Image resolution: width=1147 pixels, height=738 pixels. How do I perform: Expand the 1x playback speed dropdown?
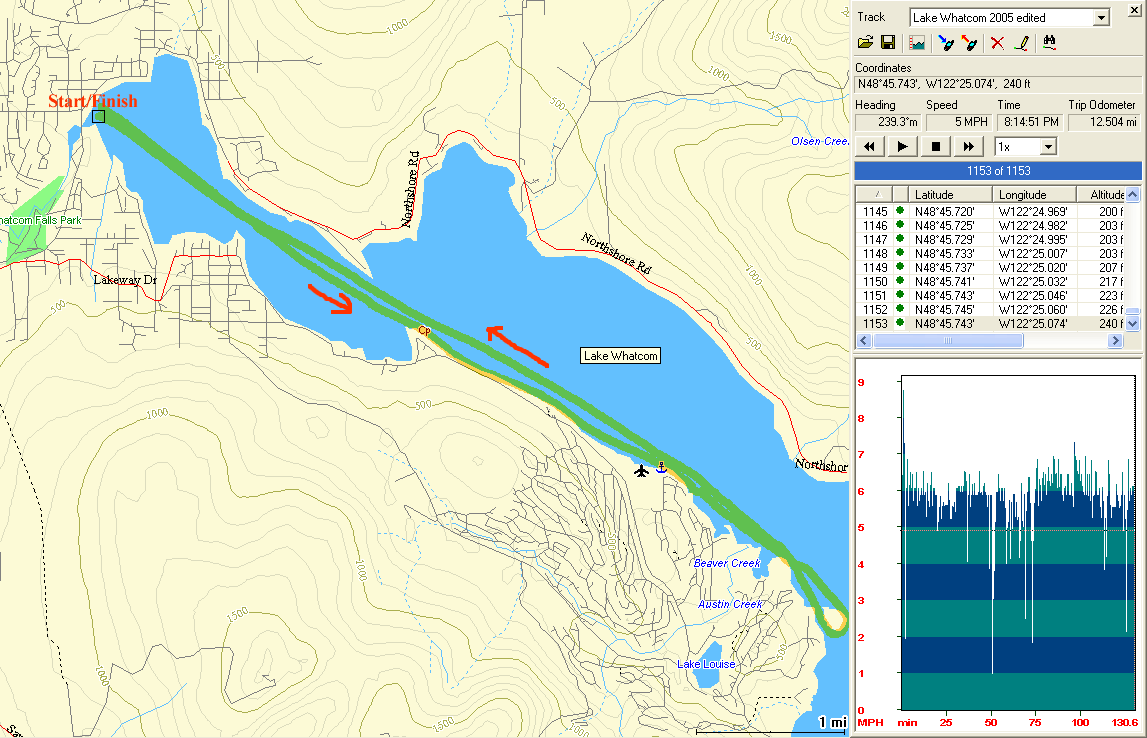coord(1047,147)
